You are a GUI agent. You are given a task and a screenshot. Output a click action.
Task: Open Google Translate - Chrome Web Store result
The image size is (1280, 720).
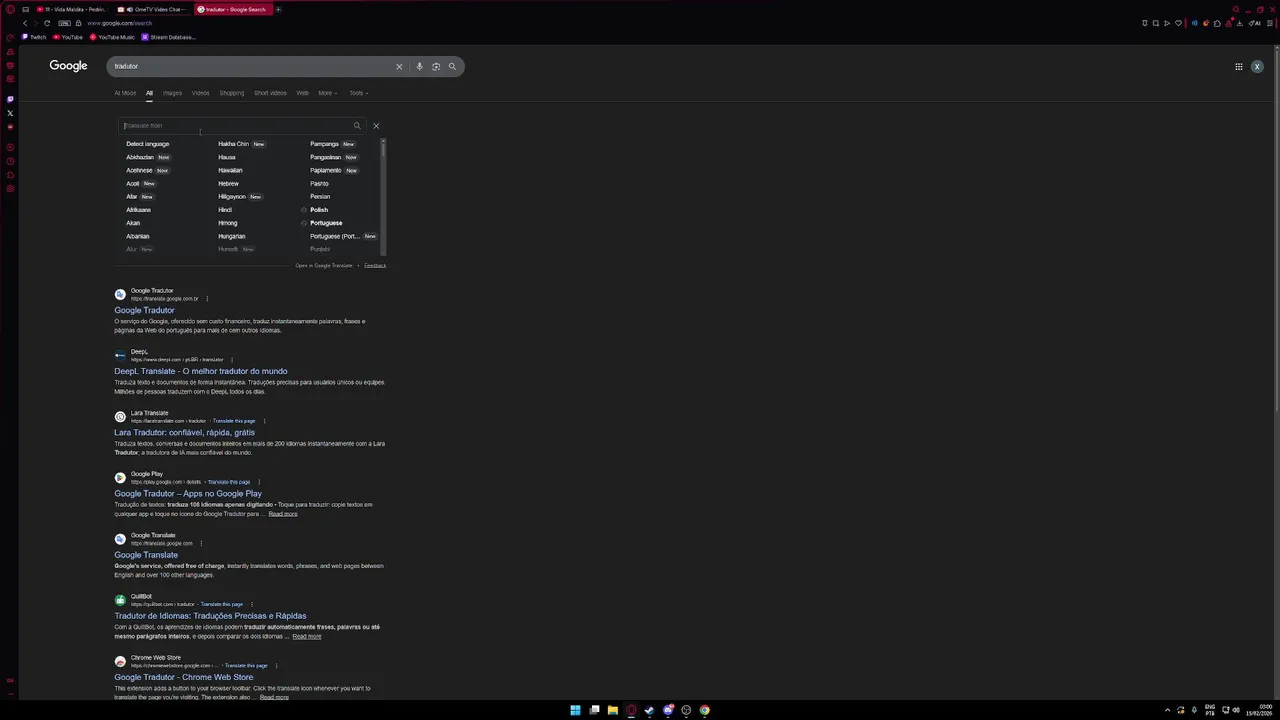[183, 678]
